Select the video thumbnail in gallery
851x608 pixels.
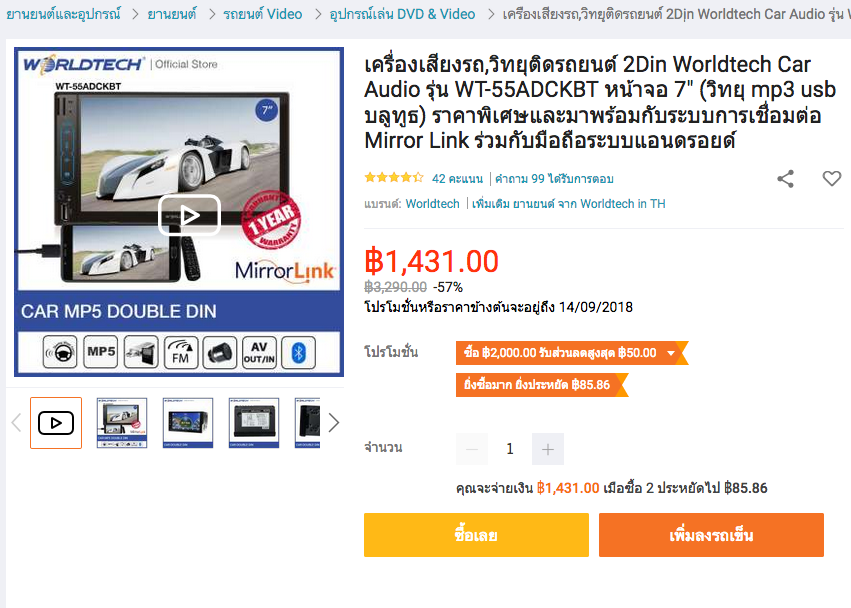[x=56, y=423]
